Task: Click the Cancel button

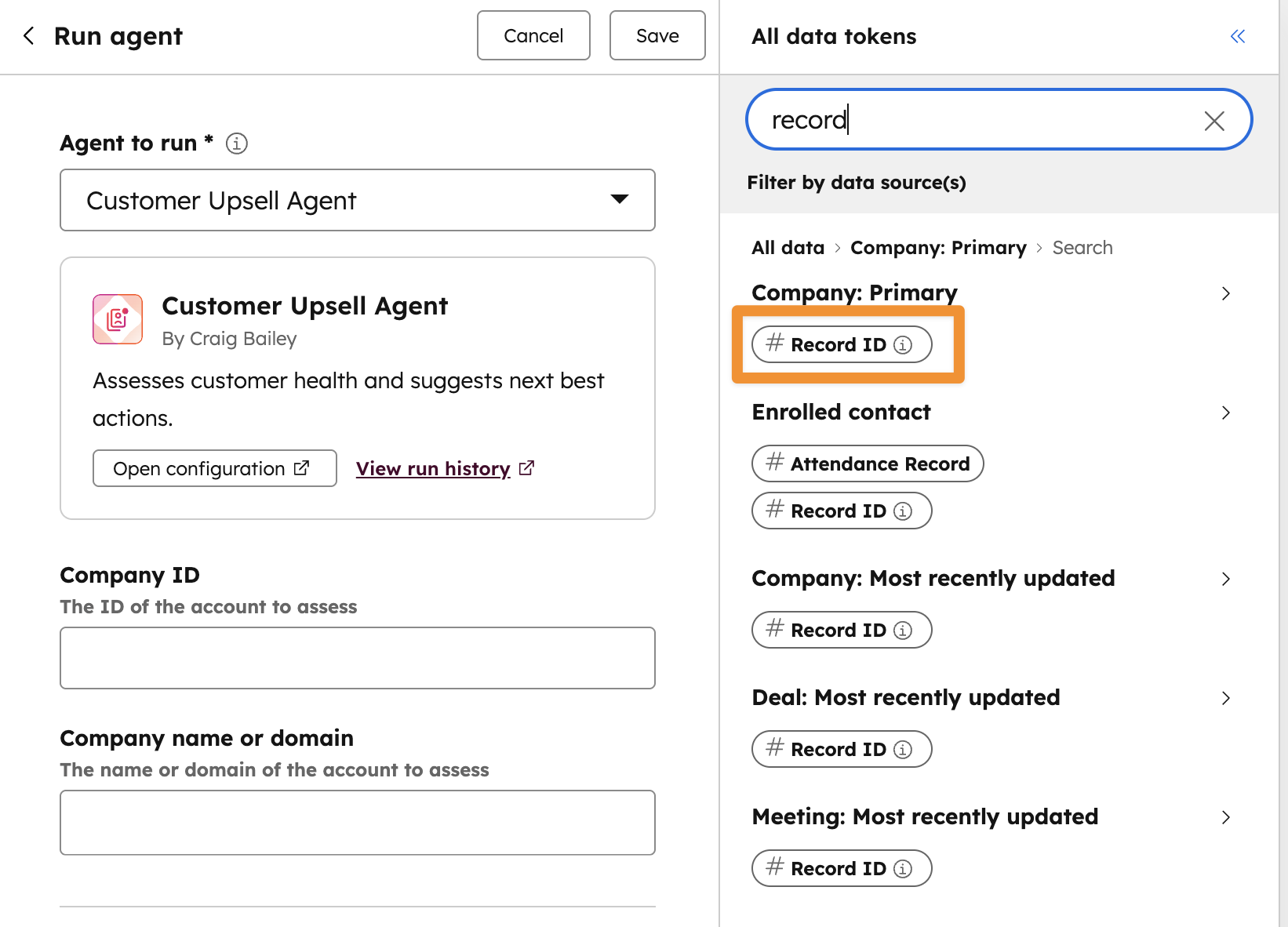Action: click(533, 35)
